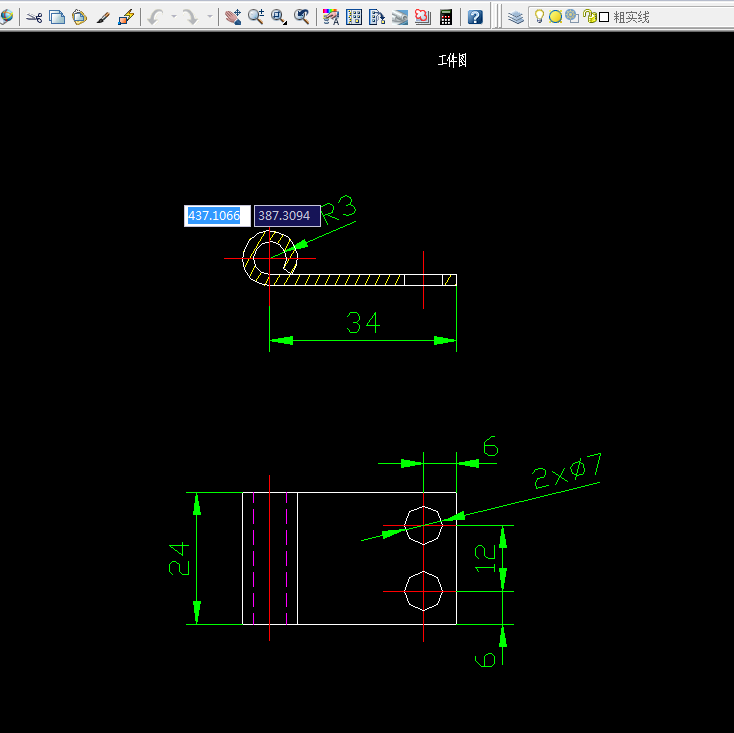Click the 387.3094 coordinate input field
The image size is (734, 733).
click(287, 216)
